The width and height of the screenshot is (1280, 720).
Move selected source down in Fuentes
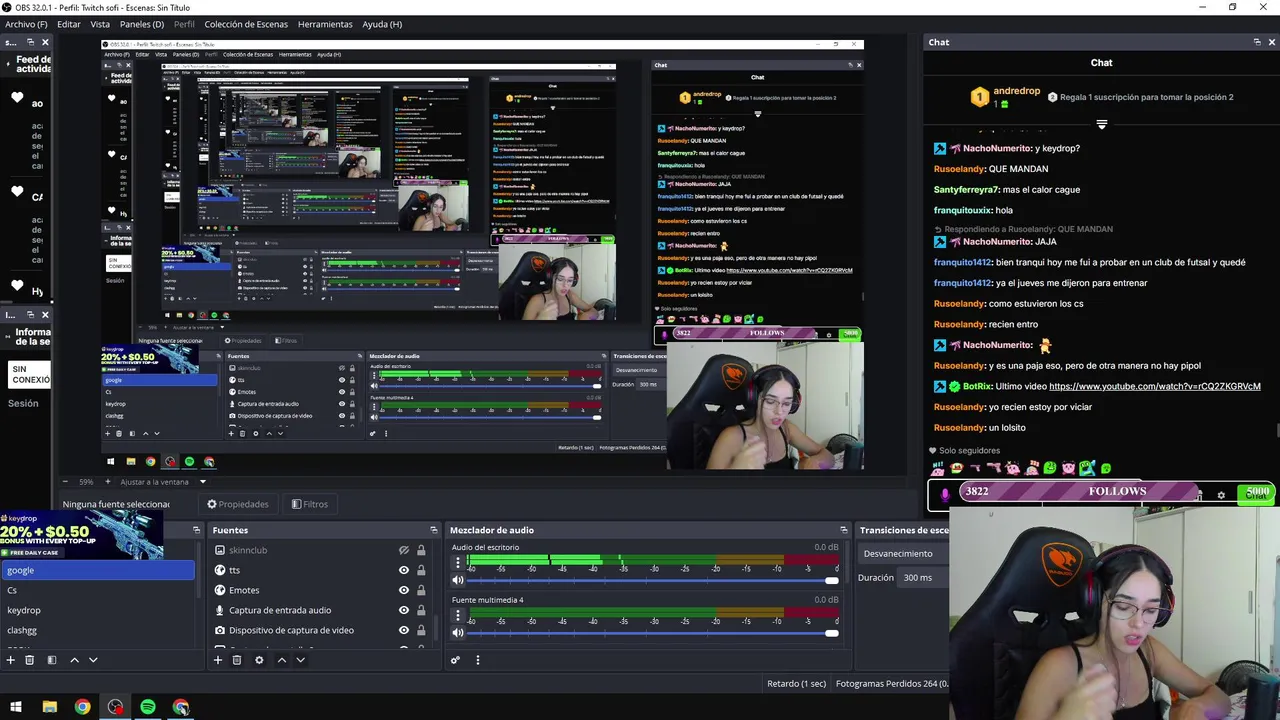pos(300,660)
